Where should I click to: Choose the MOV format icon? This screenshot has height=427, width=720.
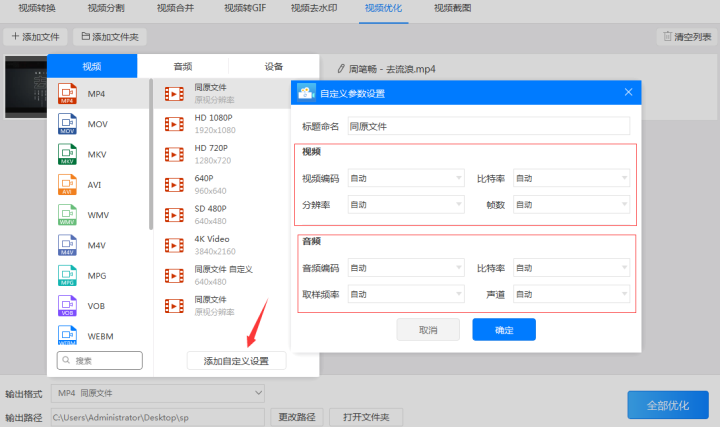pos(67,124)
